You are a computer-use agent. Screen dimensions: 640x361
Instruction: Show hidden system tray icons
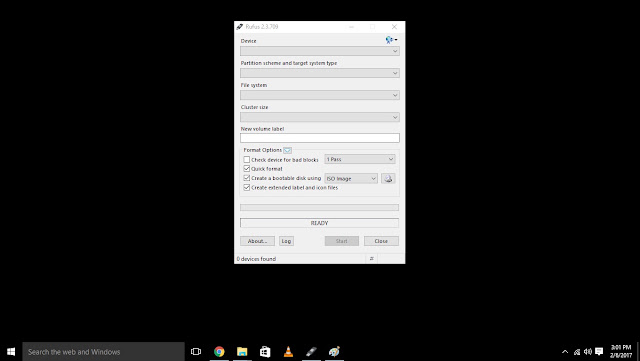[x=565, y=352]
